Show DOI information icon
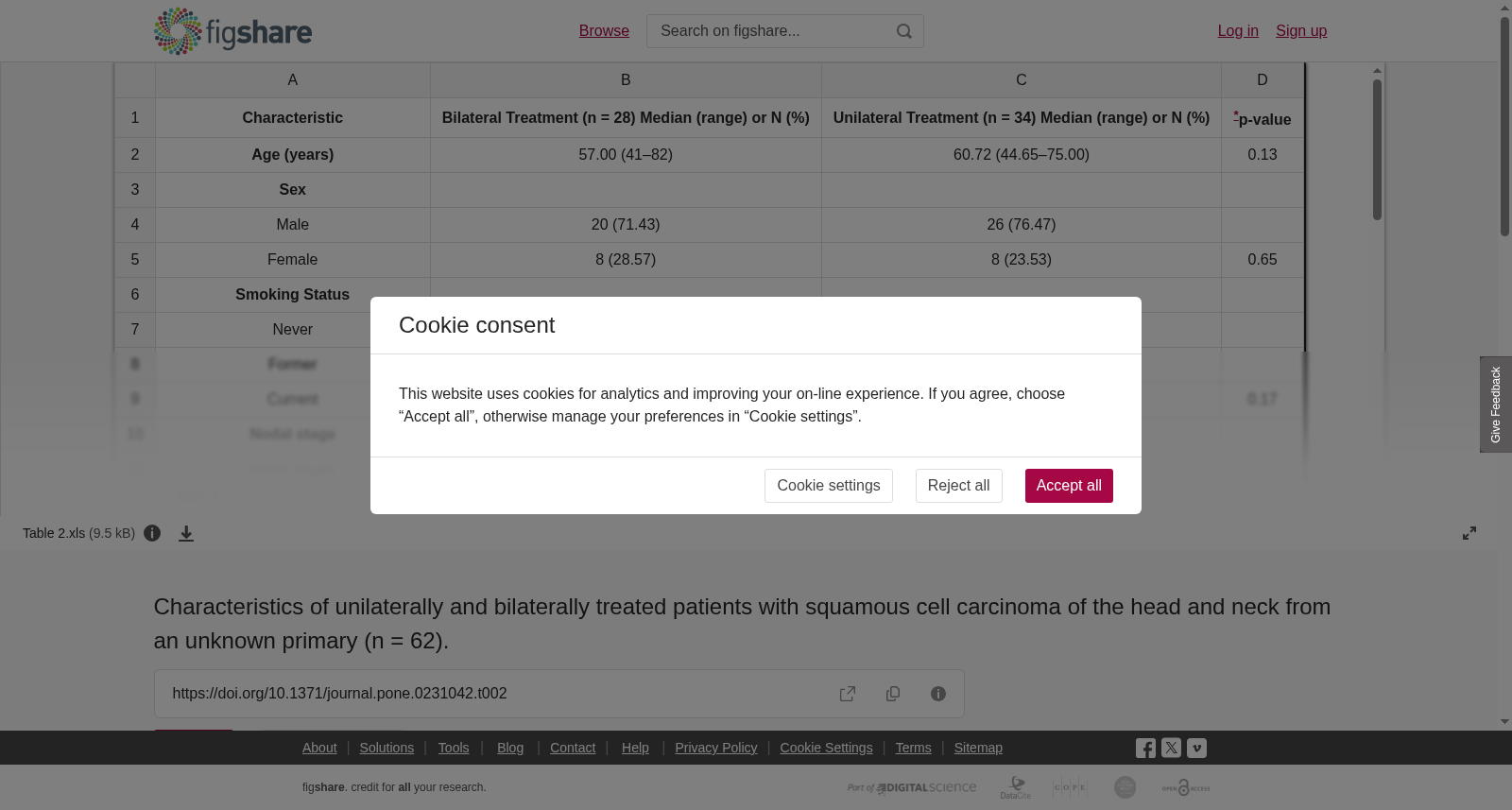 [938, 694]
